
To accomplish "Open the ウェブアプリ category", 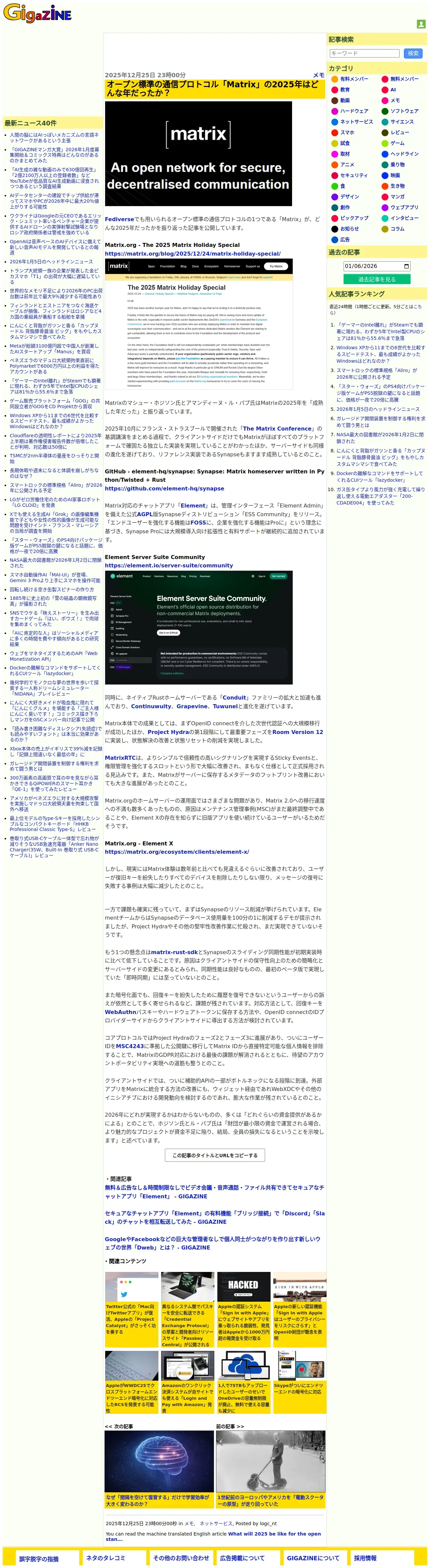I will coord(405,207).
